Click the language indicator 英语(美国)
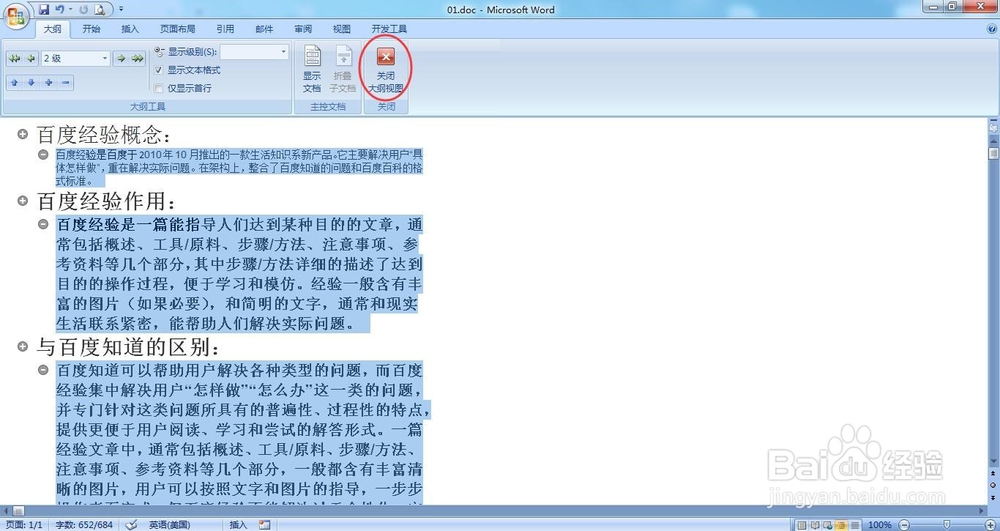Screen dimensions: 1000x531 tap(170, 525)
